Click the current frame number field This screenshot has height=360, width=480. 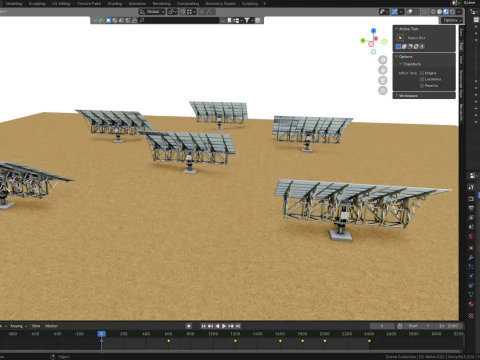[382, 326]
